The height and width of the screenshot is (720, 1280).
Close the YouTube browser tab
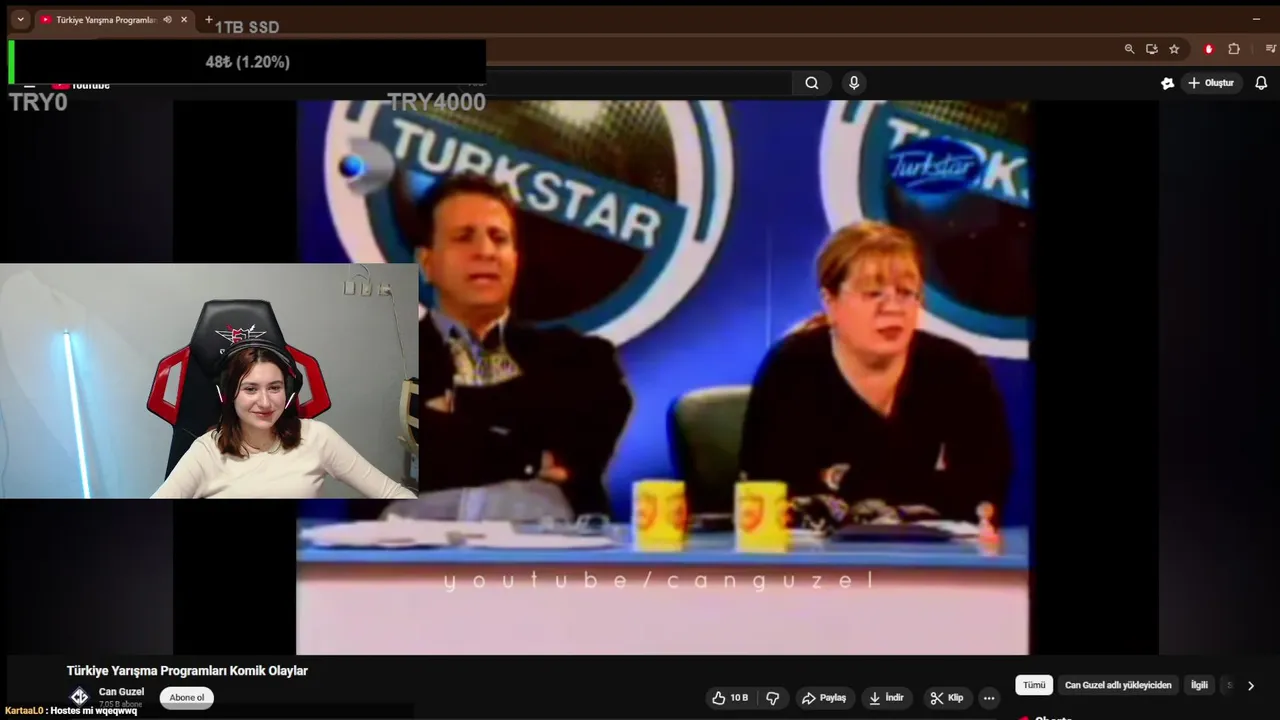click(184, 20)
